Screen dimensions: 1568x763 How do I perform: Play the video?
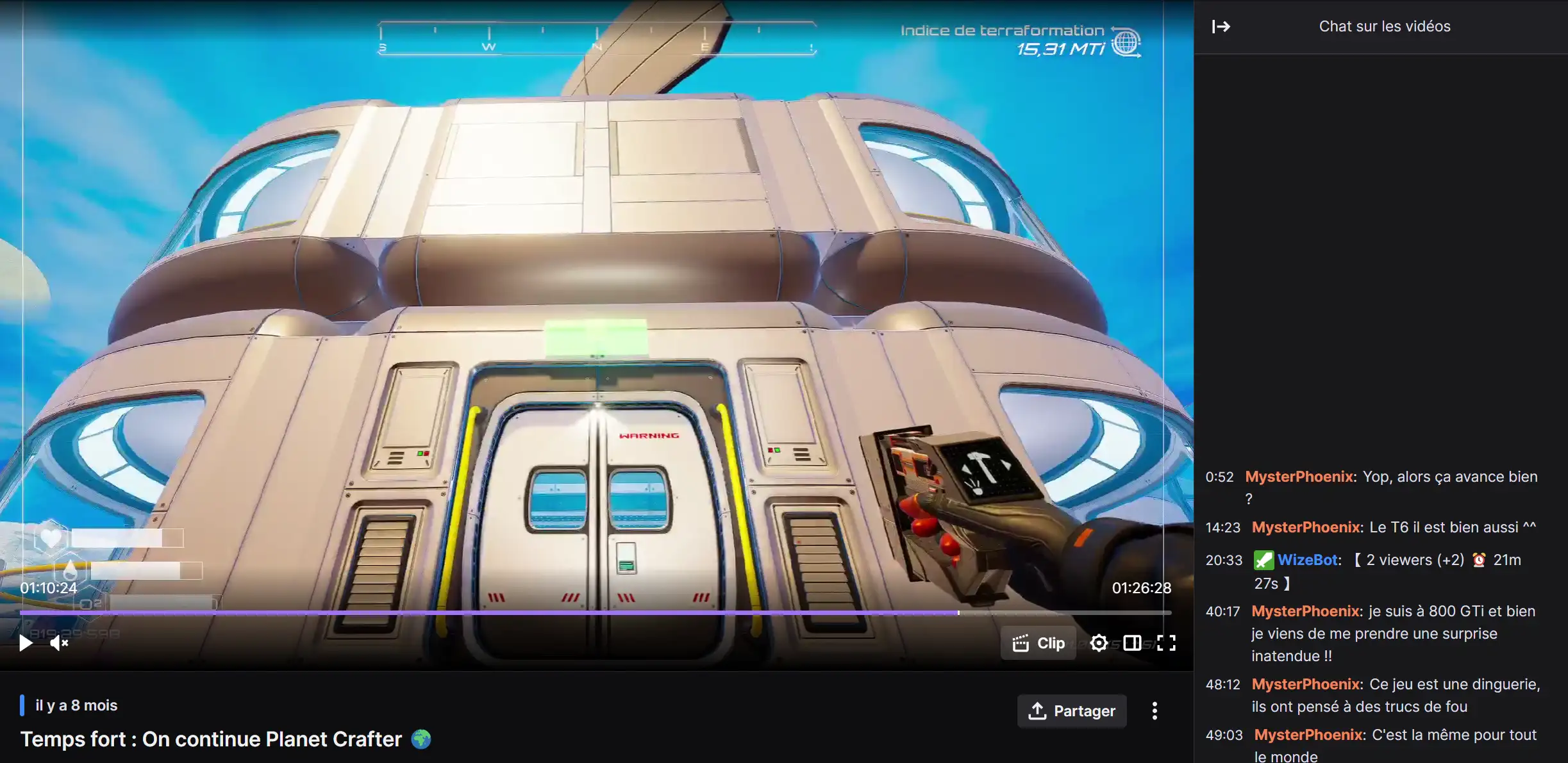coord(26,643)
